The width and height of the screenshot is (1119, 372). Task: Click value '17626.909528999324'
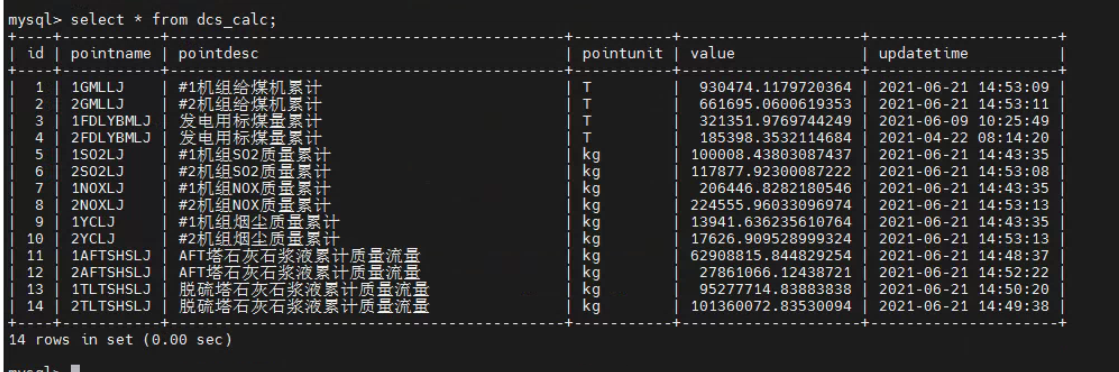pyautogui.click(x=771, y=238)
